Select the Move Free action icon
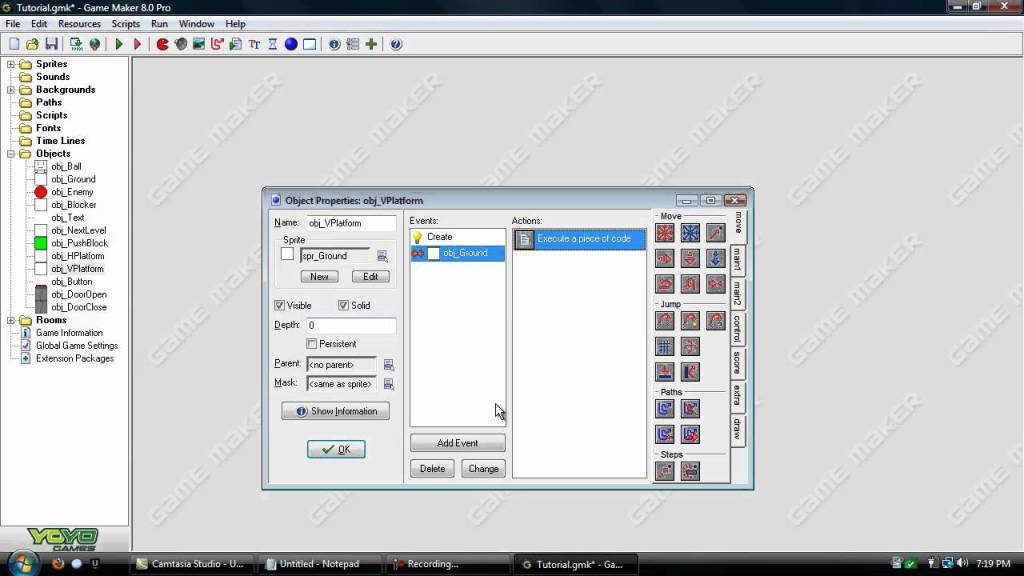Screen dimensions: 1024x576 point(690,232)
